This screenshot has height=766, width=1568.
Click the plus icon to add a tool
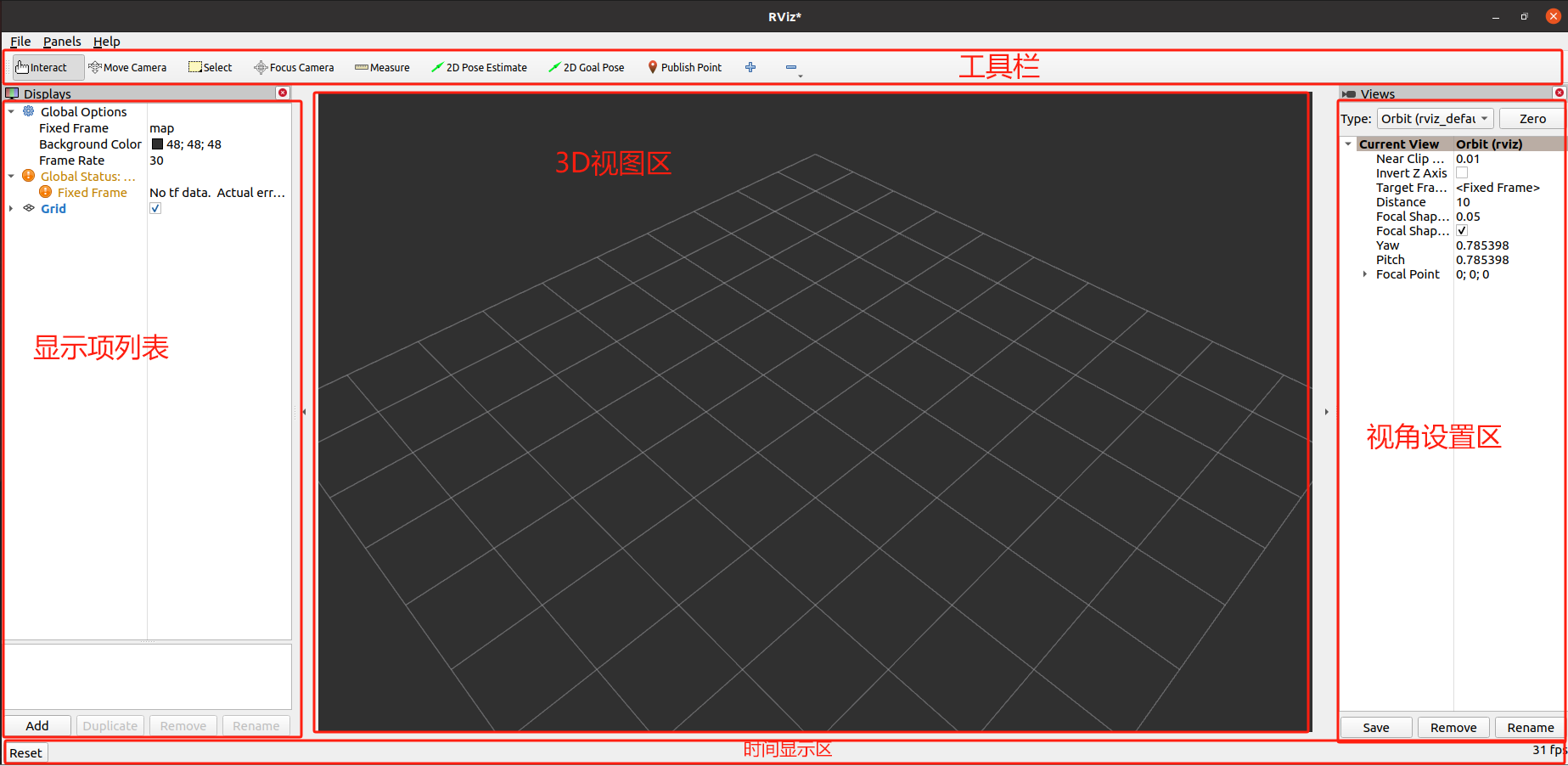tap(750, 67)
